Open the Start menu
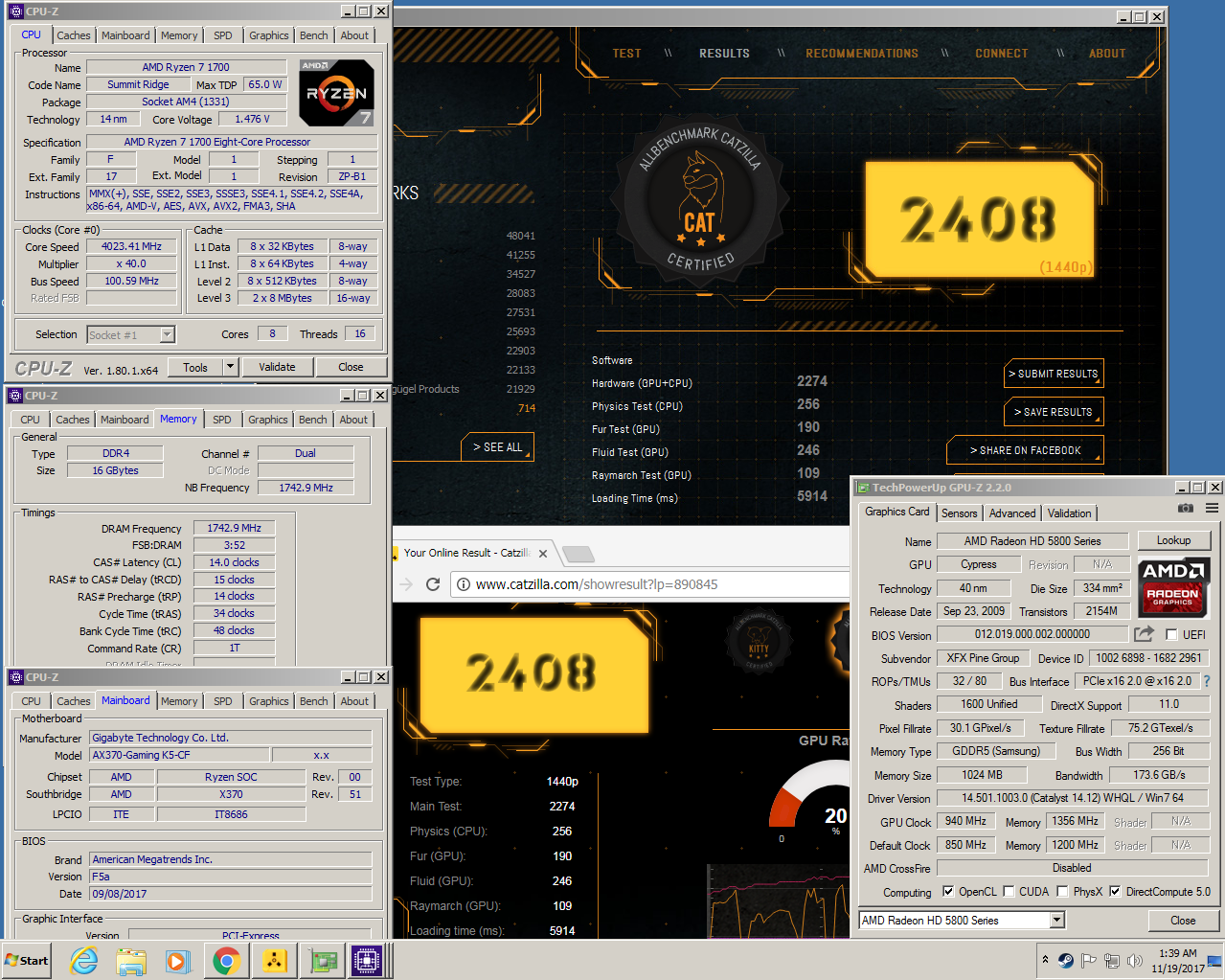Viewport: 1225px width, 980px height. pos(27,960)
